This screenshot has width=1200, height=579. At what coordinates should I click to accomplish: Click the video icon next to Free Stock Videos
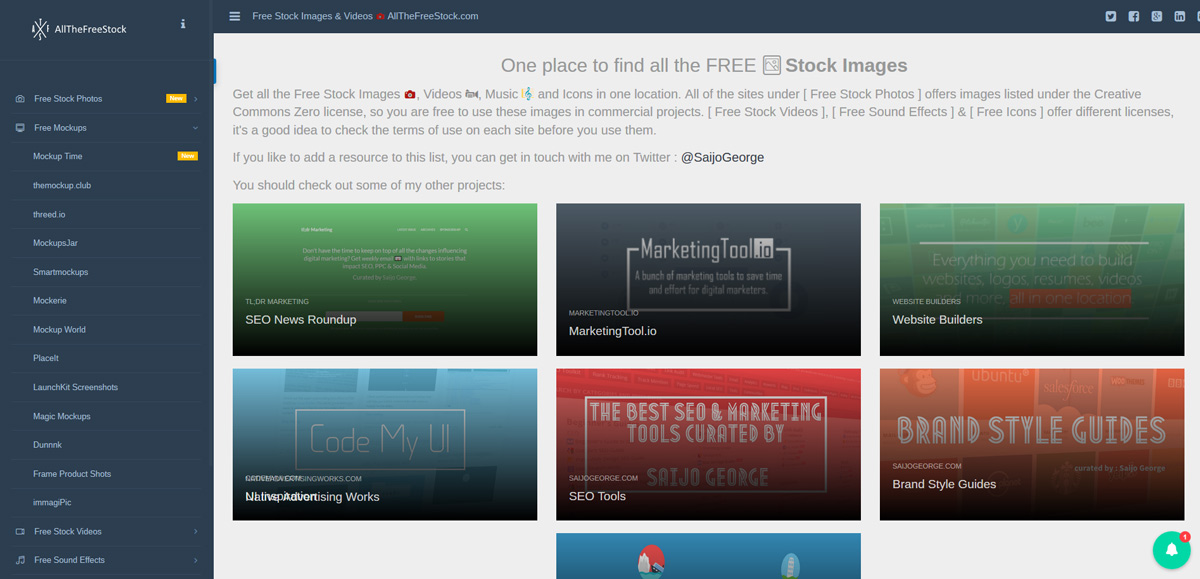point(20,531)
